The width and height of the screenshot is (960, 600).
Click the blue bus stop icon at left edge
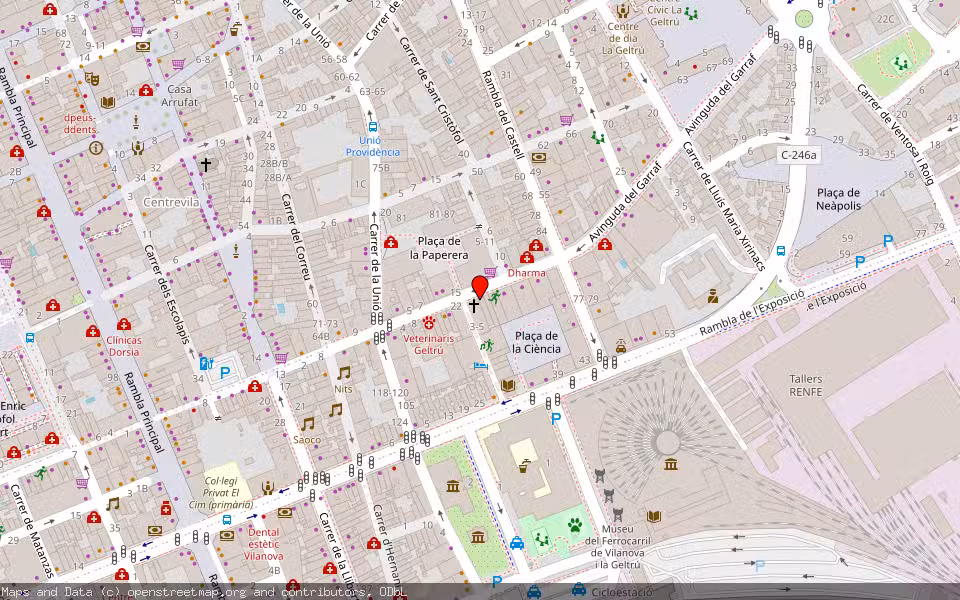click(29, 337)
